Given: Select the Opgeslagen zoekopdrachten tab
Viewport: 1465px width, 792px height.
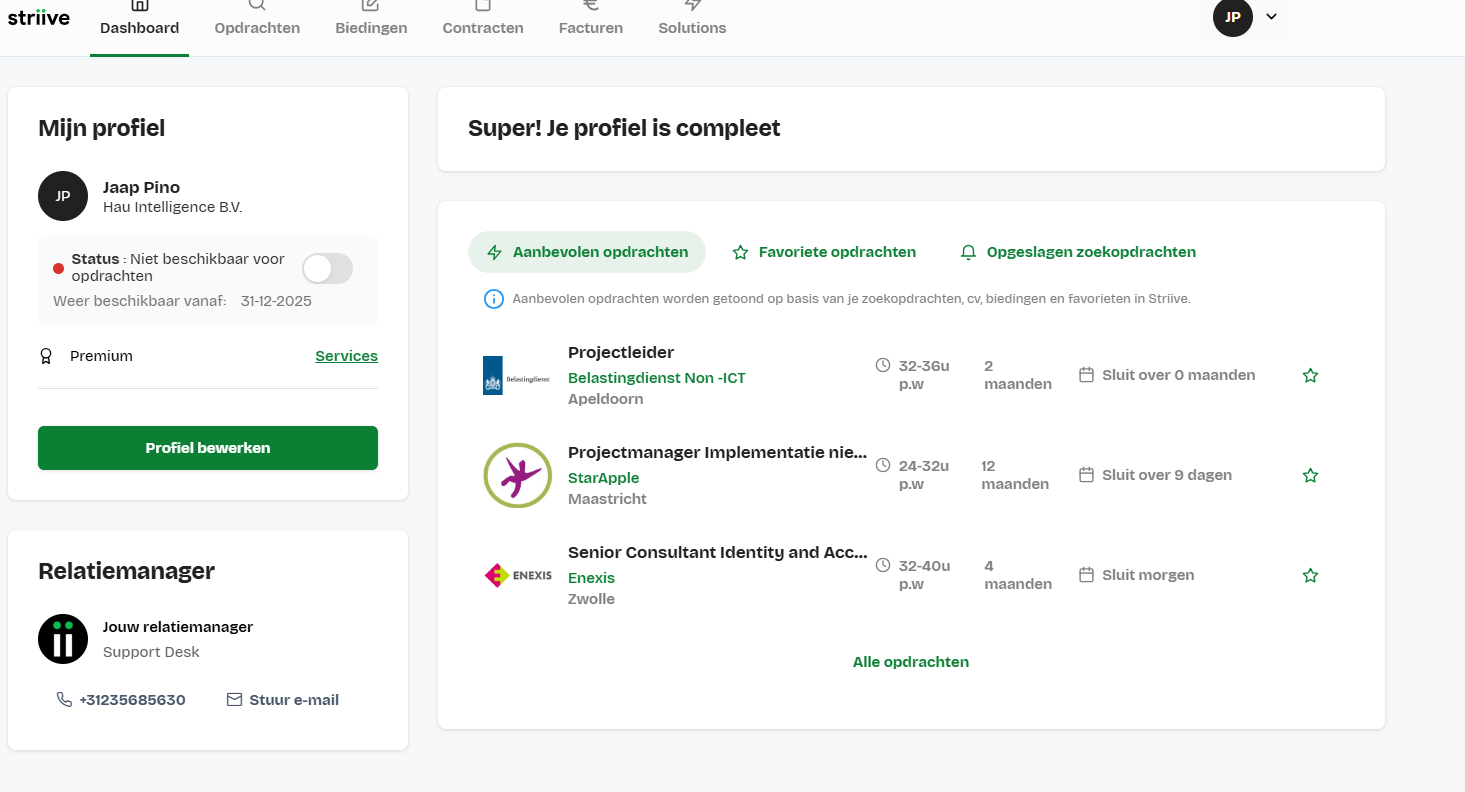Looking at the screenshot, I should 1078,252.
